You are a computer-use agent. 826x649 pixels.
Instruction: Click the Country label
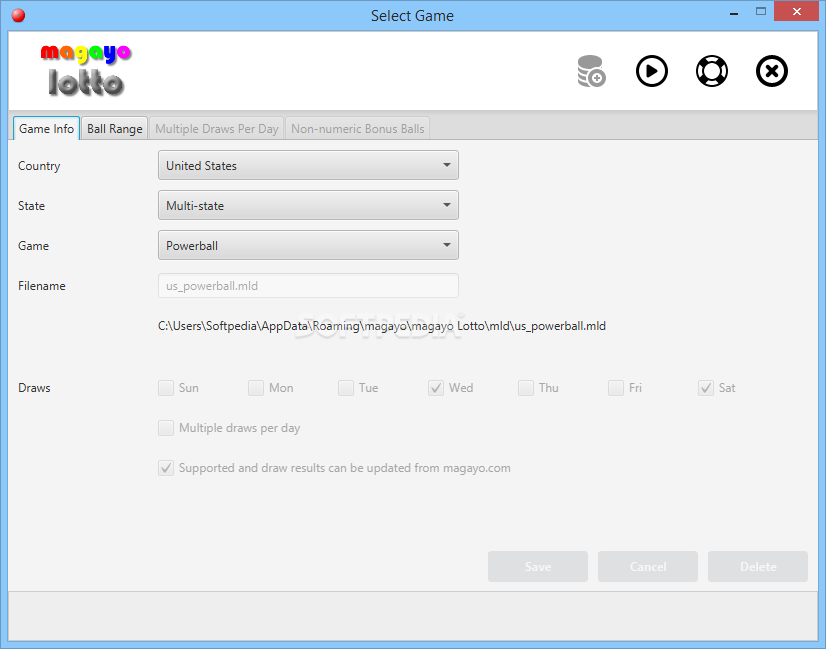click(39, 166)
